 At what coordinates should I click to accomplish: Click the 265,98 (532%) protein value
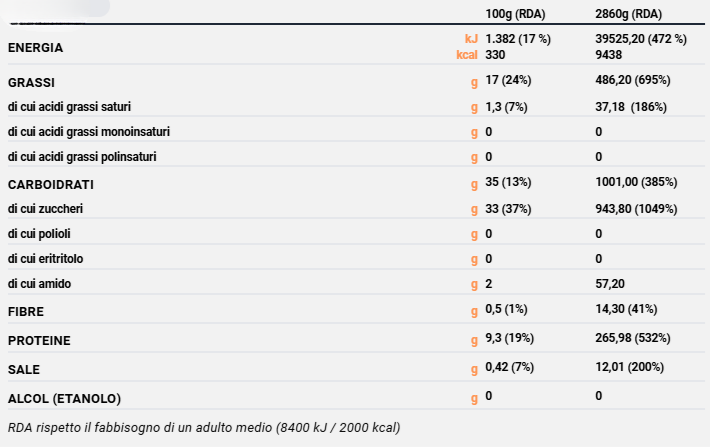pos(632,338)
